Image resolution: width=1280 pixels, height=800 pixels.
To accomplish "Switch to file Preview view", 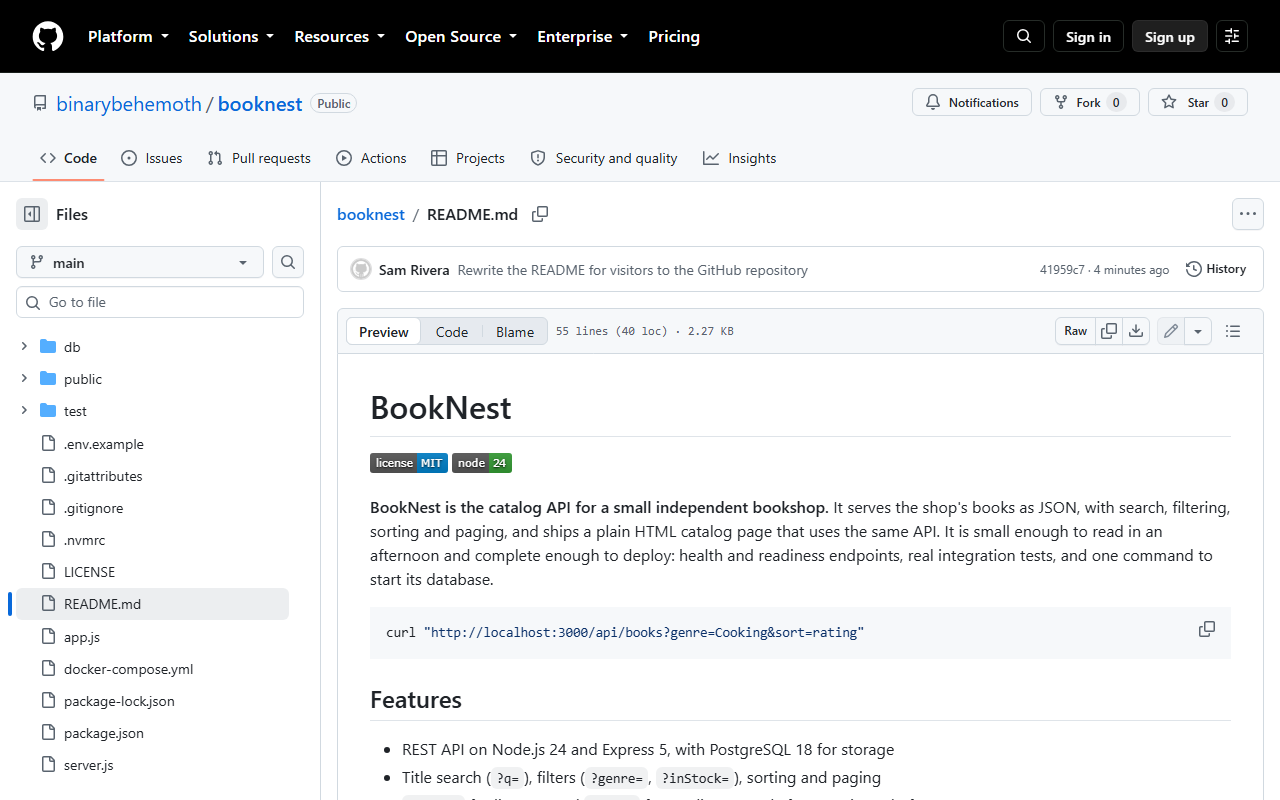I will (384, 332).
